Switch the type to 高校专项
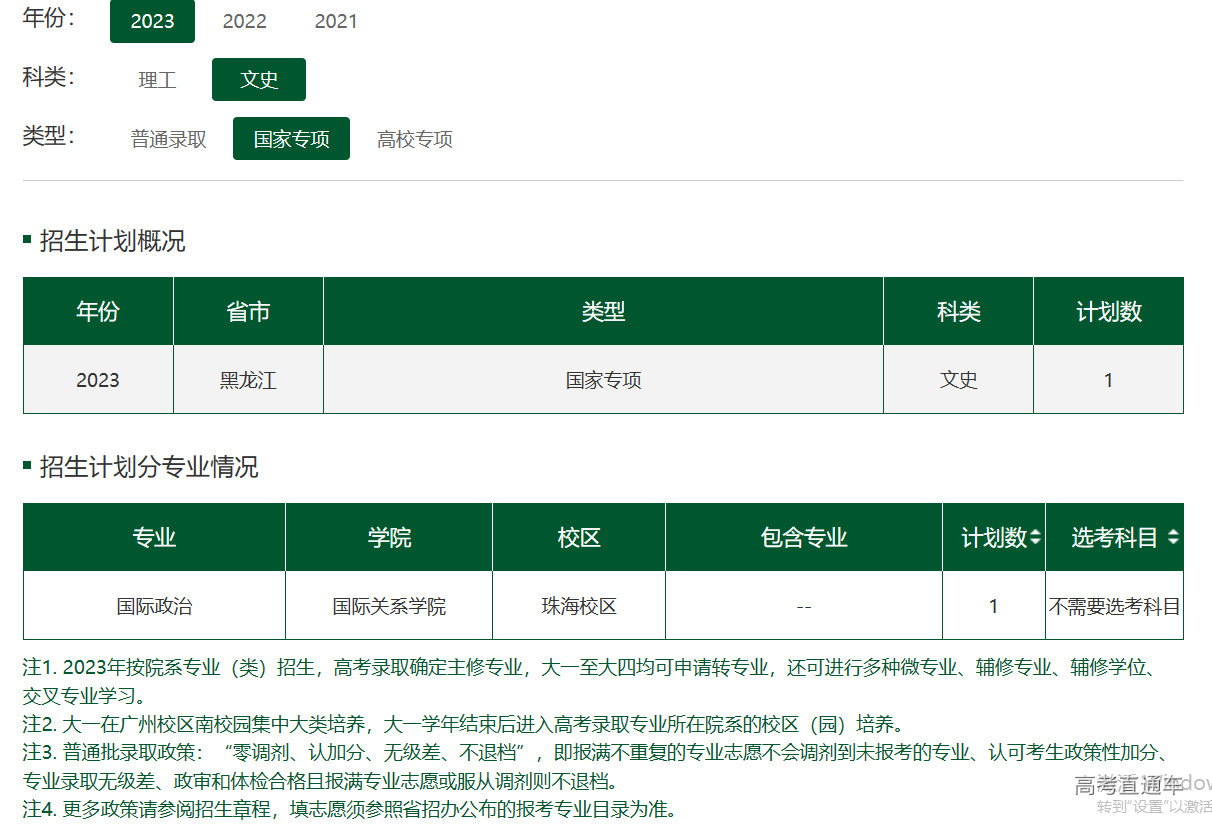 [x=415, y=139]
